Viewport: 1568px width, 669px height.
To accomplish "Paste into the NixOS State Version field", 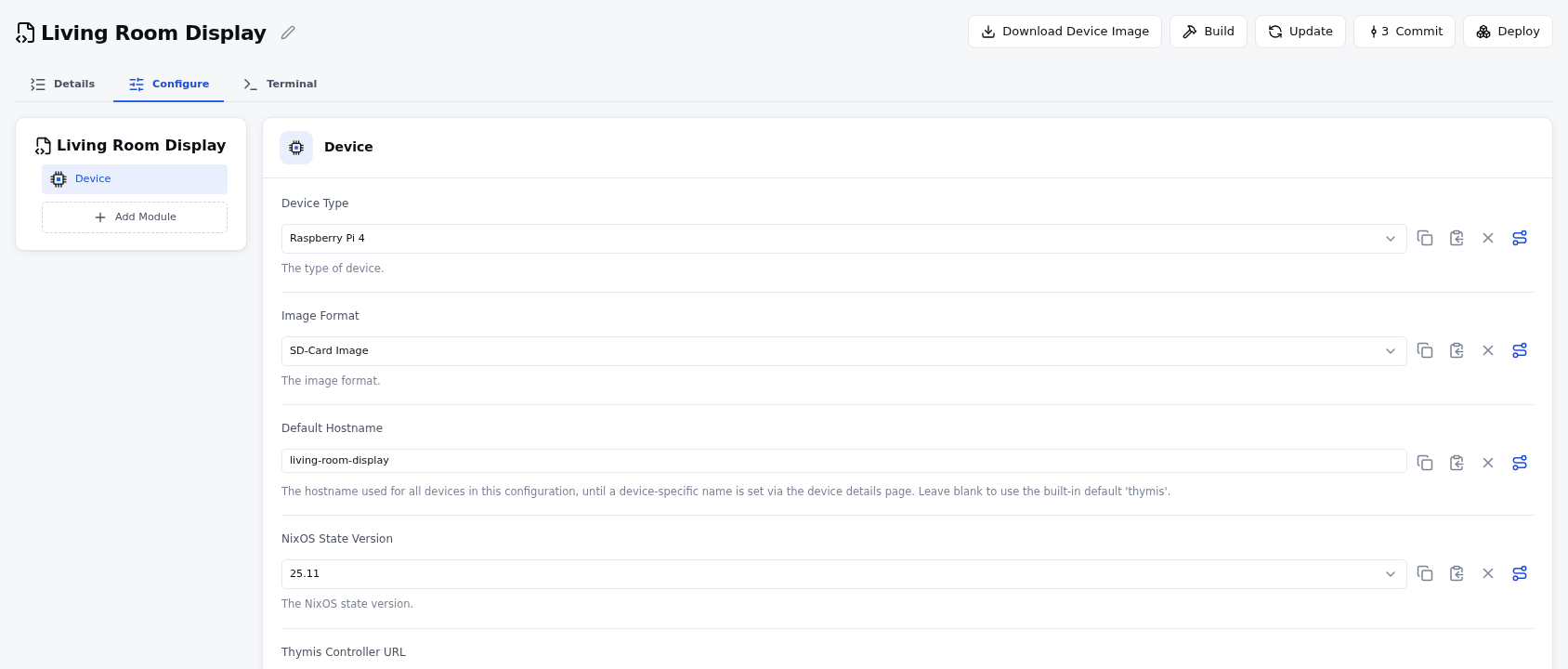I will pos(1457,573).
